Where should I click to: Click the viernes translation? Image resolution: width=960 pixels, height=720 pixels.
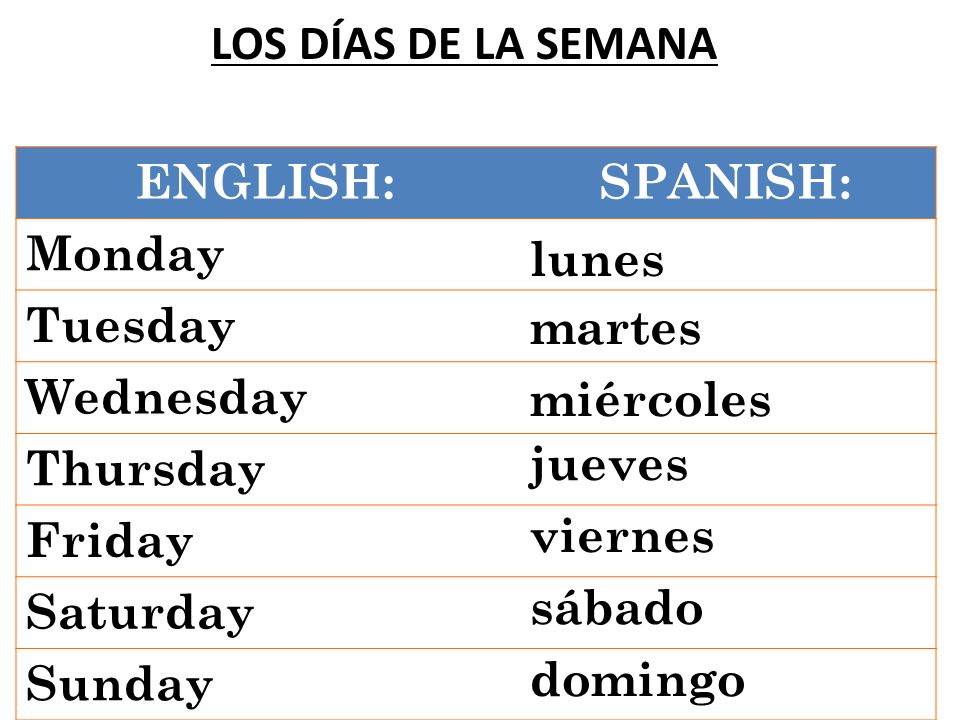[622, 536]
